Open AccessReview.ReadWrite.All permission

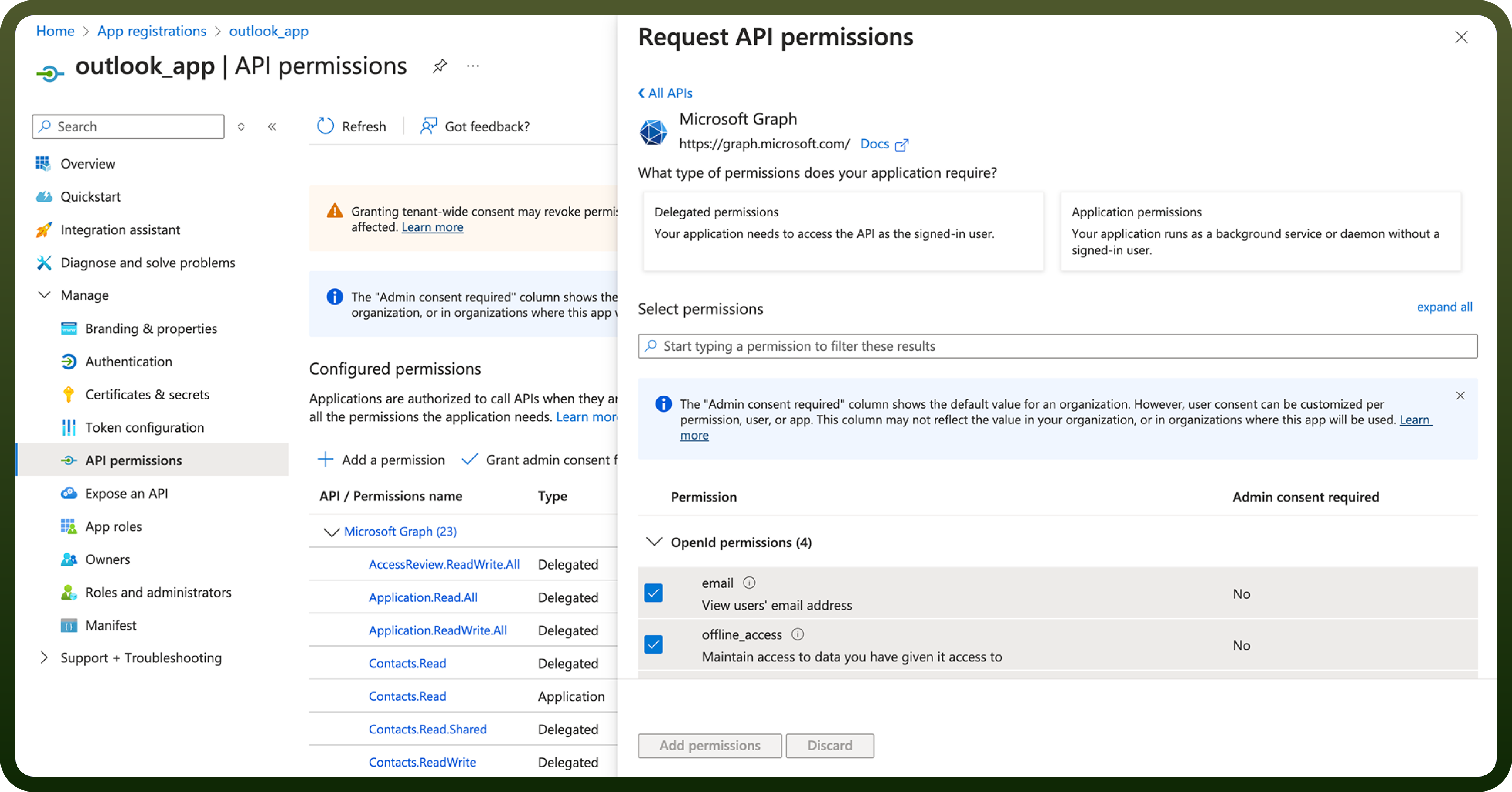point(444,565)
